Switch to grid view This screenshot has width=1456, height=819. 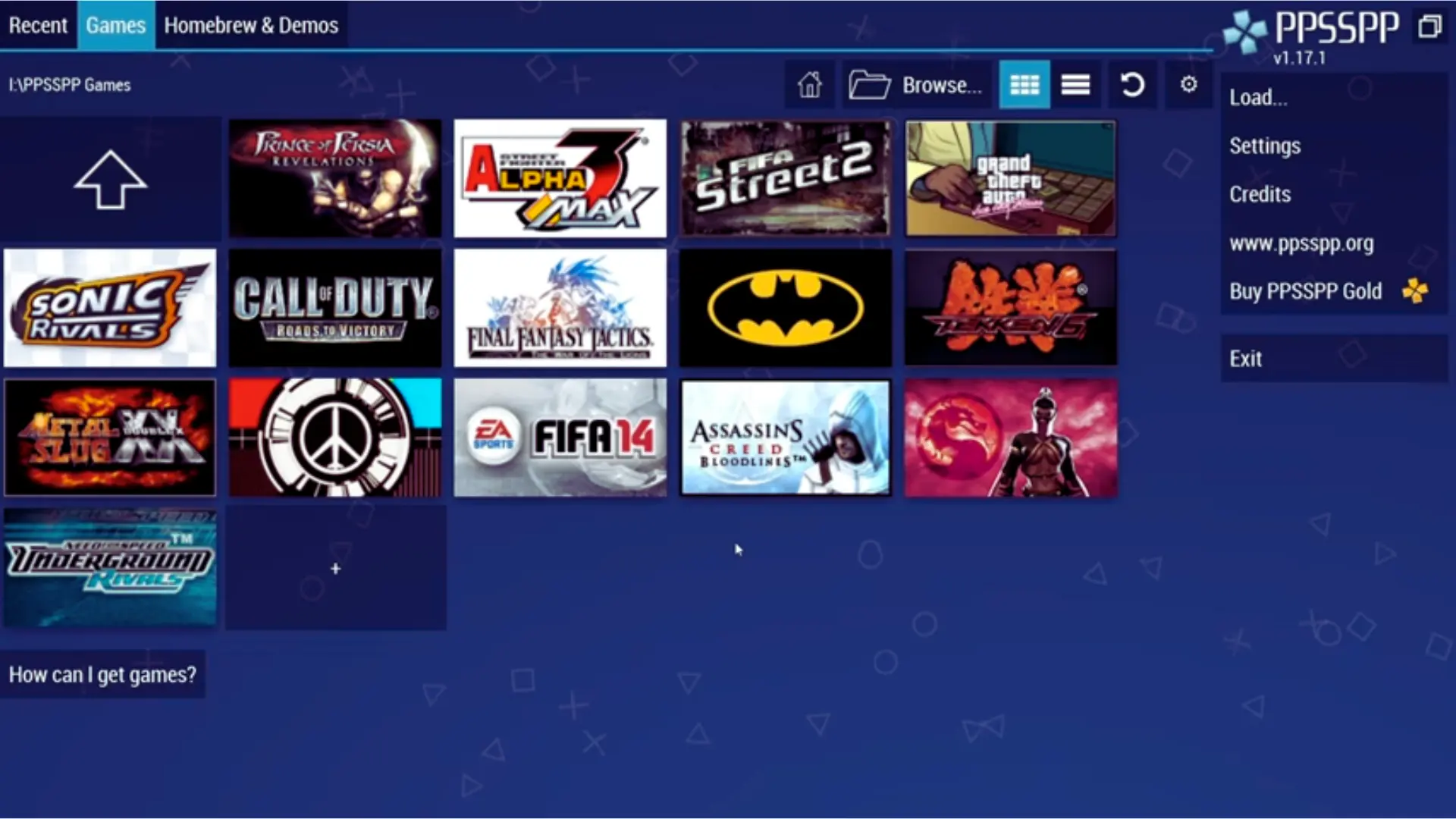(x=1025, y=85)
